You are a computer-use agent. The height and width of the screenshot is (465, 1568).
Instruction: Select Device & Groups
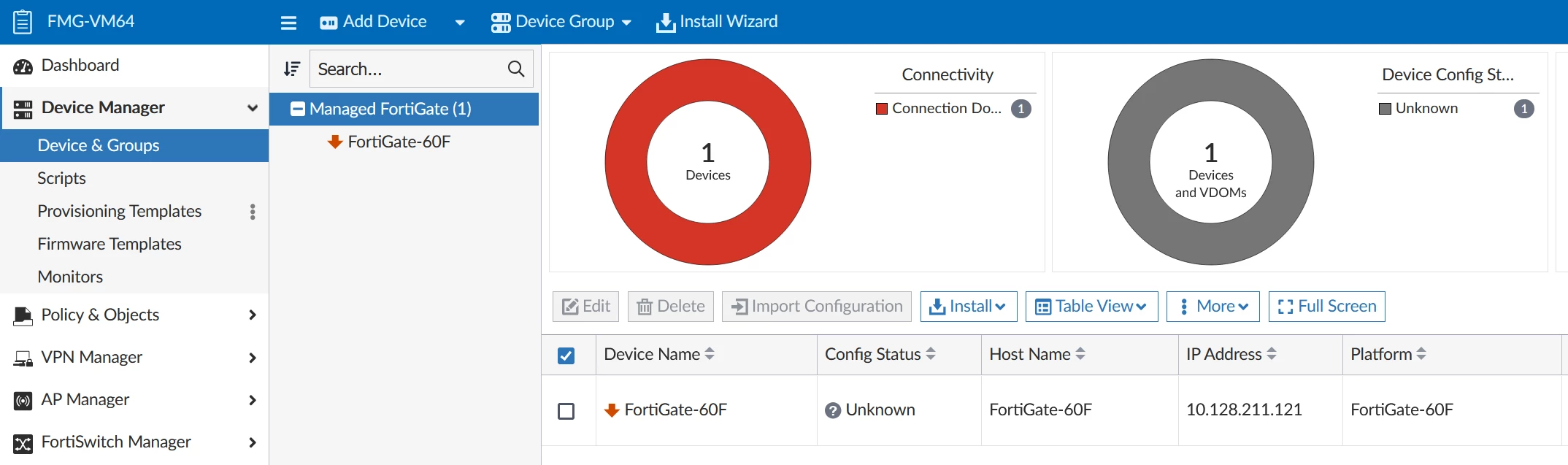coord(134,145)
